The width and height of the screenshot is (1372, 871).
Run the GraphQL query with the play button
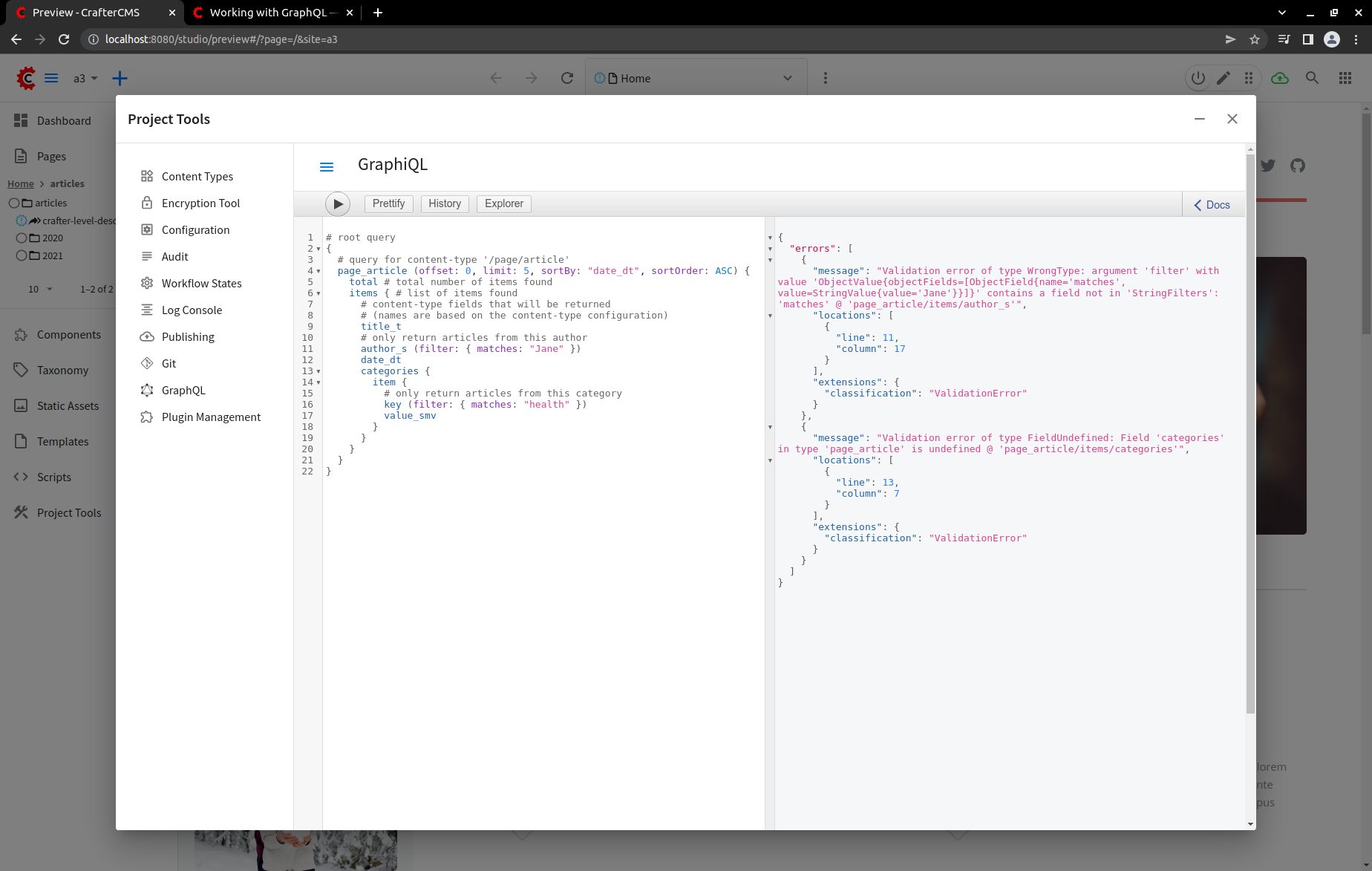point(338,203)
